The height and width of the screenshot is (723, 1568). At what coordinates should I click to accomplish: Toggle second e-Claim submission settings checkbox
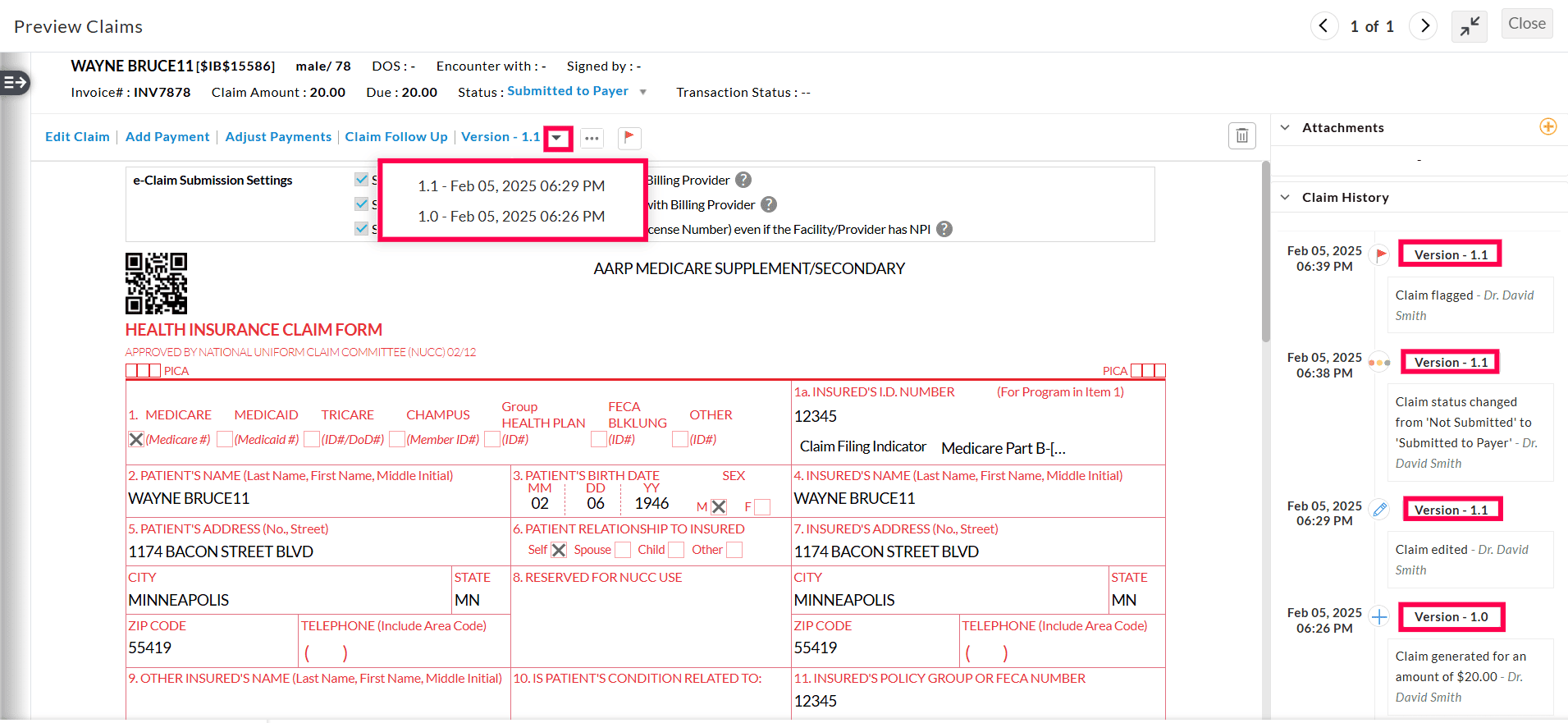[362, 204]
